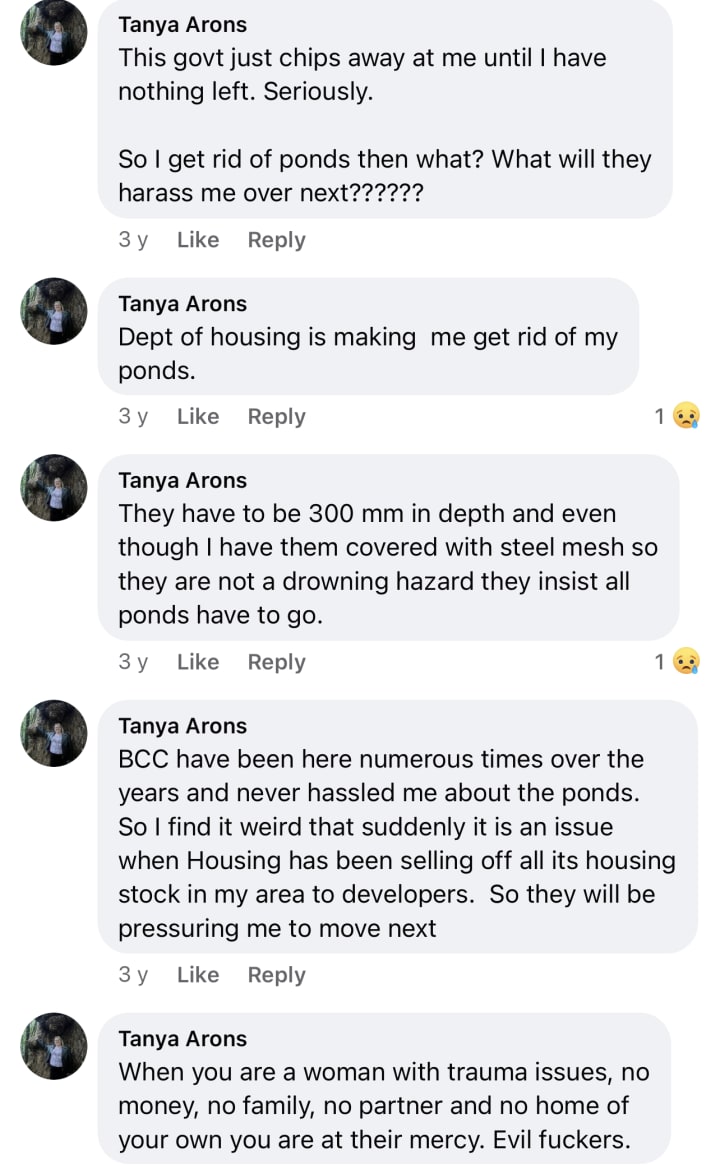Open avatar on 'This govt just chips' comment
The image size is (720, 1169).
54,32
